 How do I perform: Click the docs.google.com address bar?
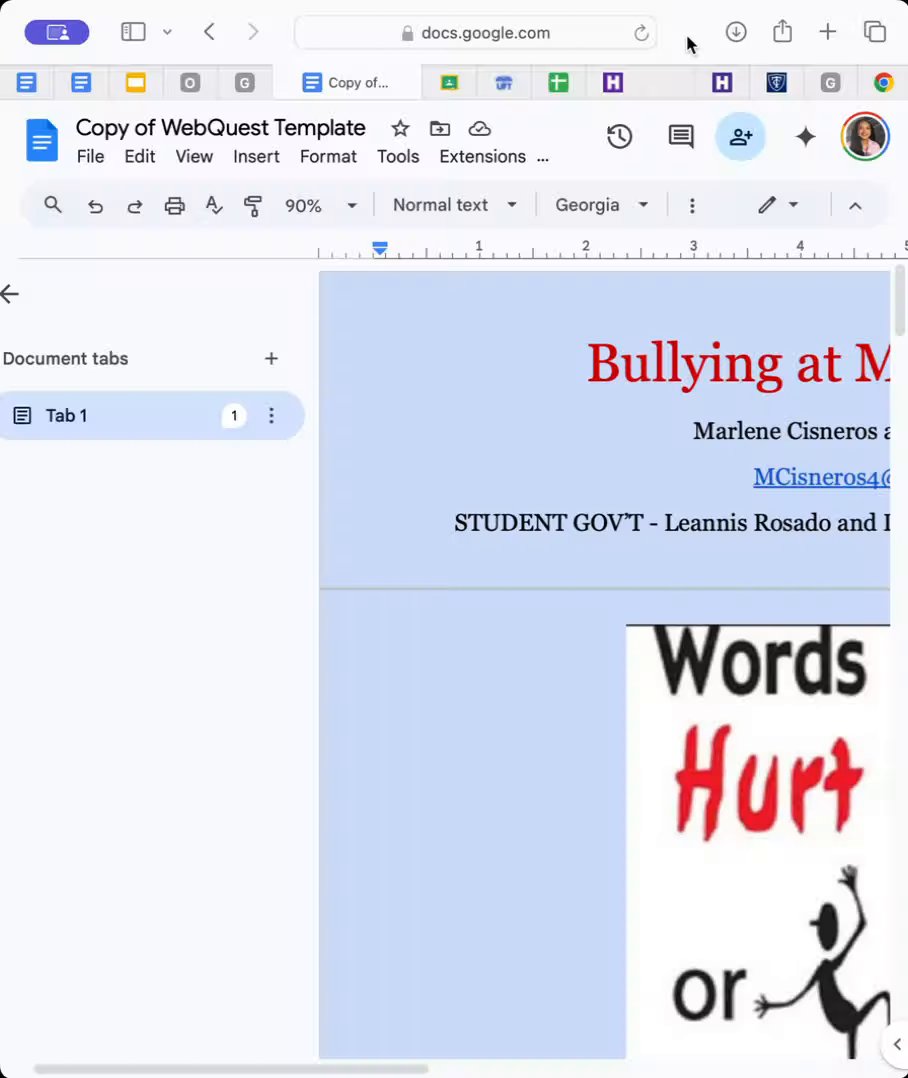(x=476, y=32)
